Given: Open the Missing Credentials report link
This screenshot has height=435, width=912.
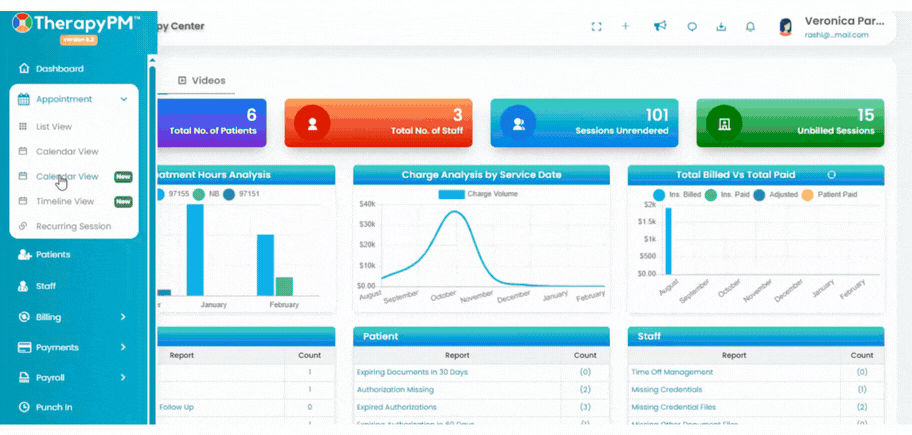Looking at the screenshot, I should point(667,390).
